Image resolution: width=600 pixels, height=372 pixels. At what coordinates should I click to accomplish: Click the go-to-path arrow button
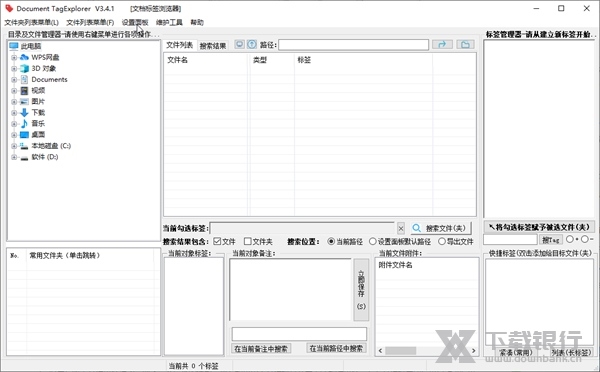[442, 45]
